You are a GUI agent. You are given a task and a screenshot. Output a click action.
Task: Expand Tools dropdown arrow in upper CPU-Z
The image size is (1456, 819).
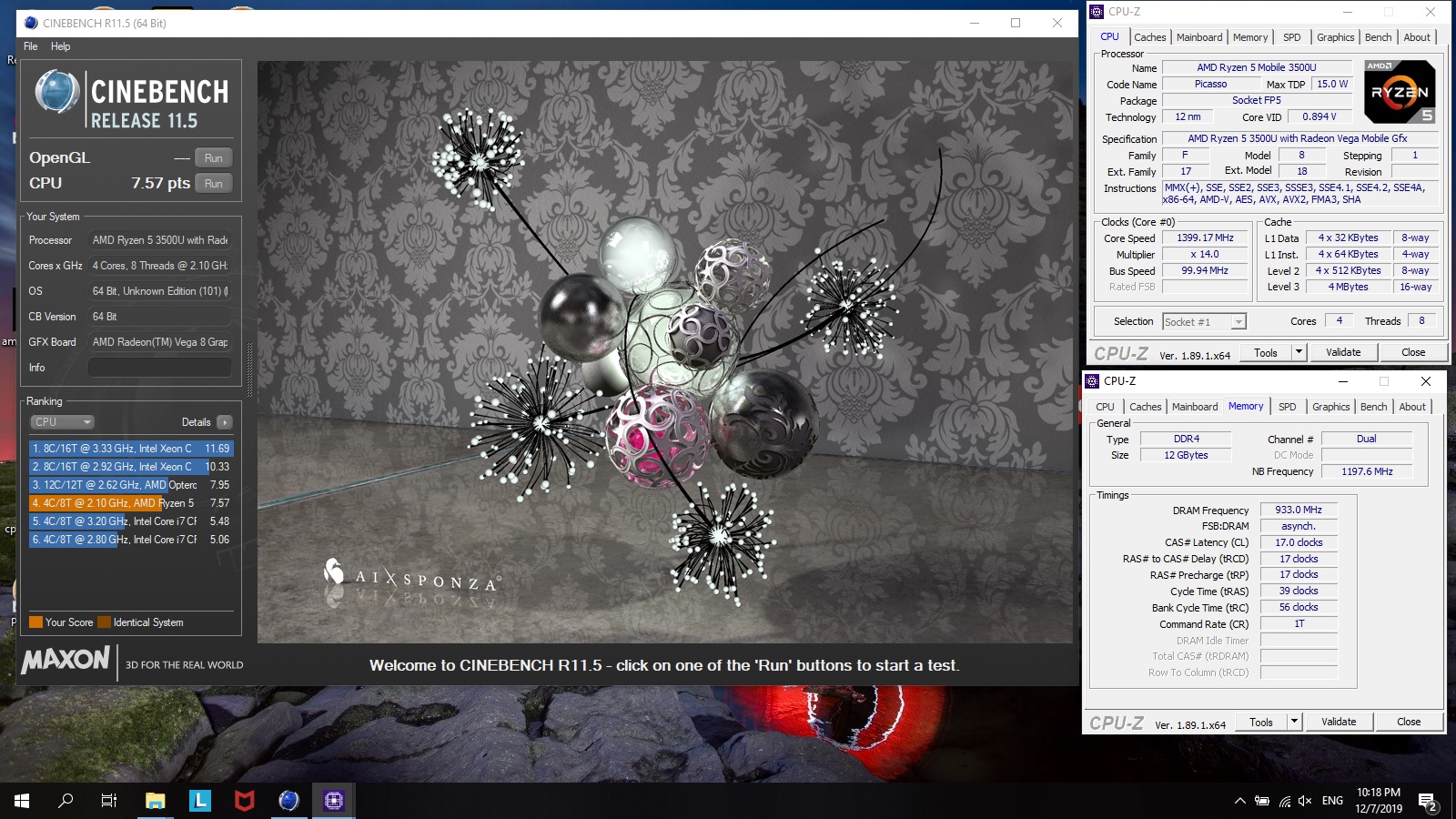pyautogui.click(x=1299, y=353)
